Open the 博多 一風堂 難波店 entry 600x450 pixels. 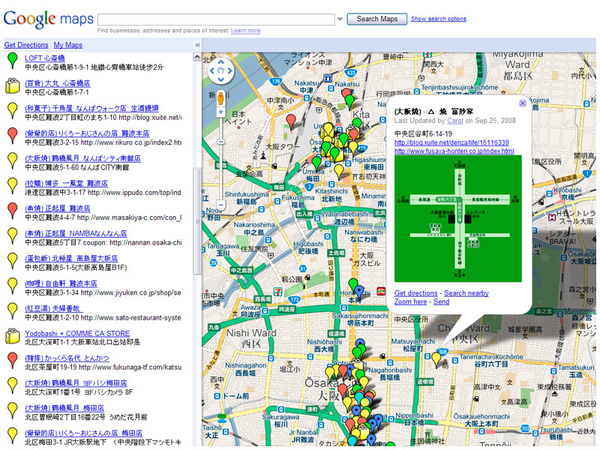66,183
